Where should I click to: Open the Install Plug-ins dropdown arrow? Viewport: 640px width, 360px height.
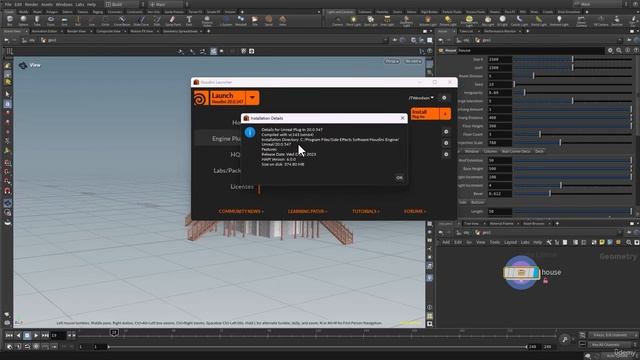click(445, 113)
